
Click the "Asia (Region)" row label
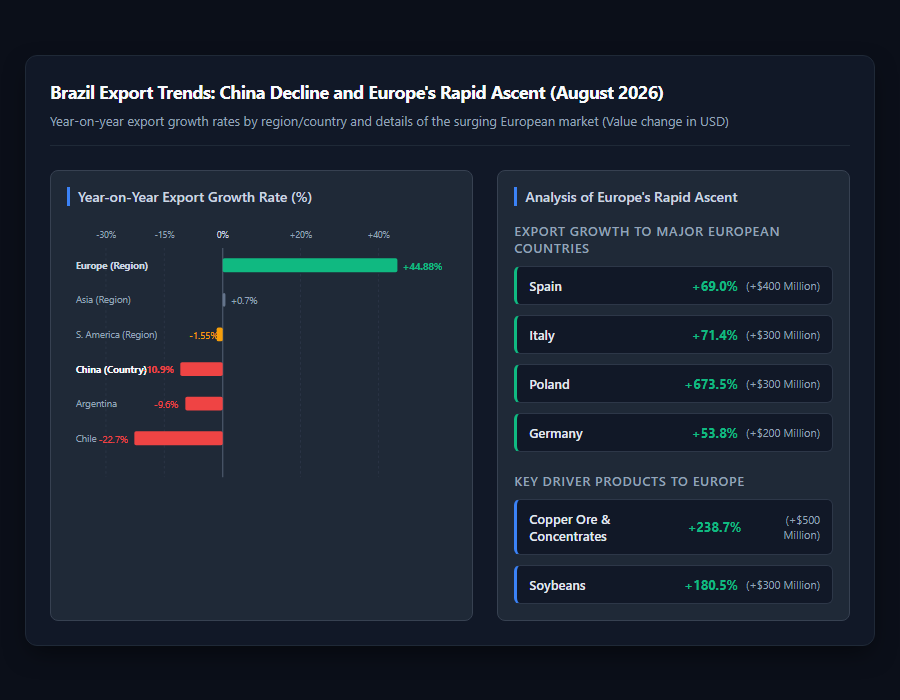pyautogui.click(x=103, y=300)
